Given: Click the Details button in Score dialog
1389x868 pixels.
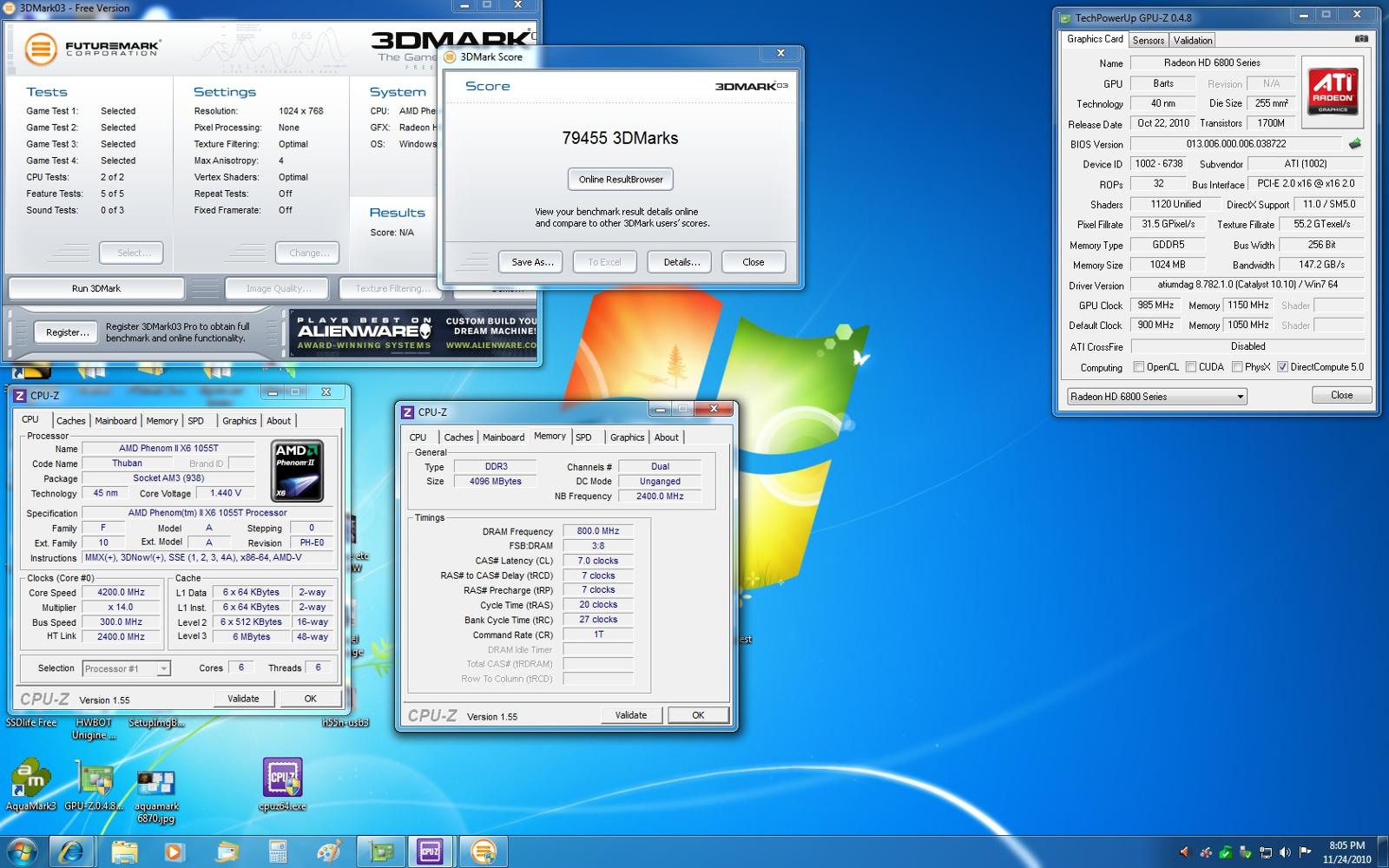Looking at the screenshot, I should [681, 262].
